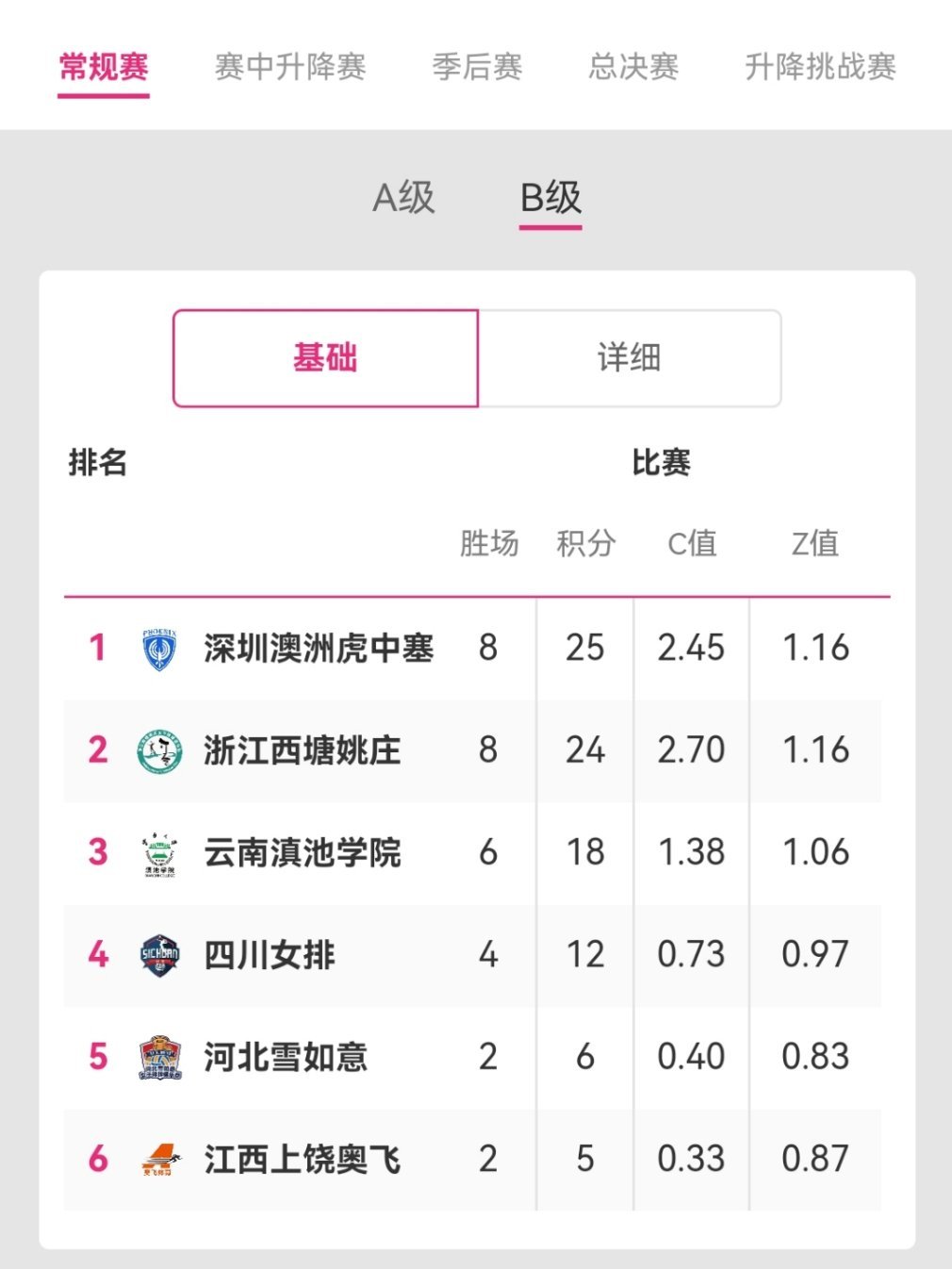Click the 积分 column header

click(585, 543)
